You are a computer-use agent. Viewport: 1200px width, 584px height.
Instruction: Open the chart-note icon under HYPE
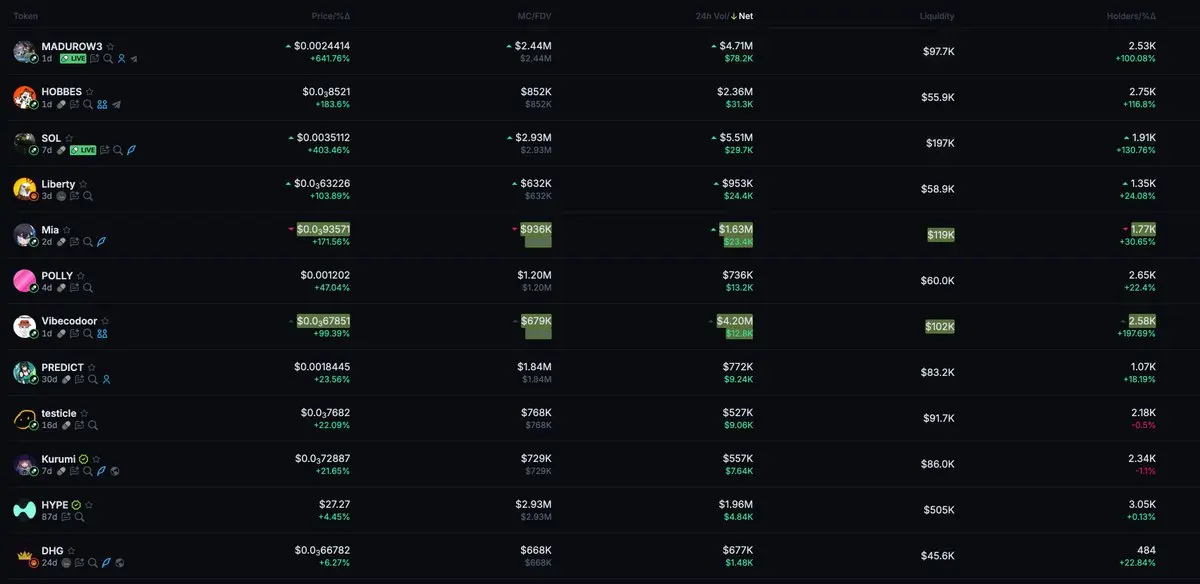point(66,517)
